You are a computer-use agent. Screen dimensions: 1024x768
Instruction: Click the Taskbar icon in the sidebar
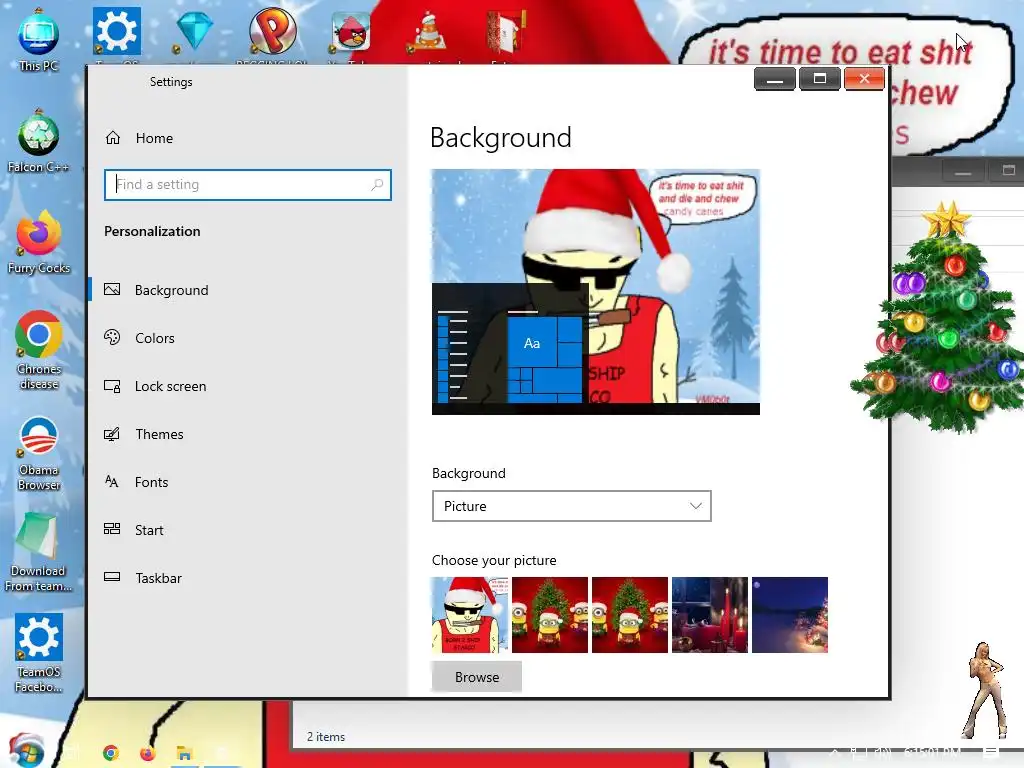click(112, 577)
